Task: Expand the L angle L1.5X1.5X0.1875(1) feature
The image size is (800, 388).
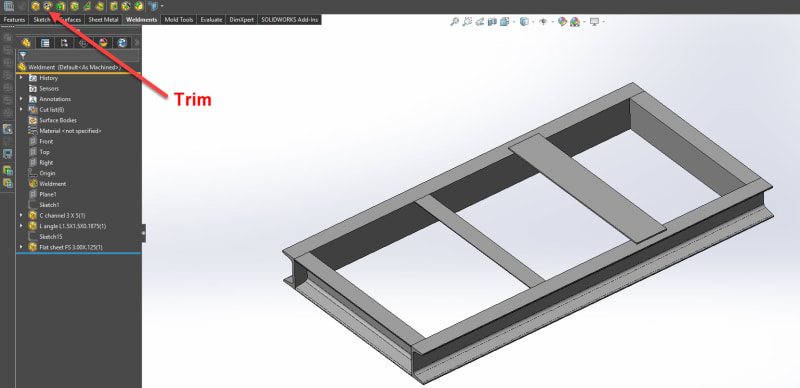Action: tap(21, 226)
